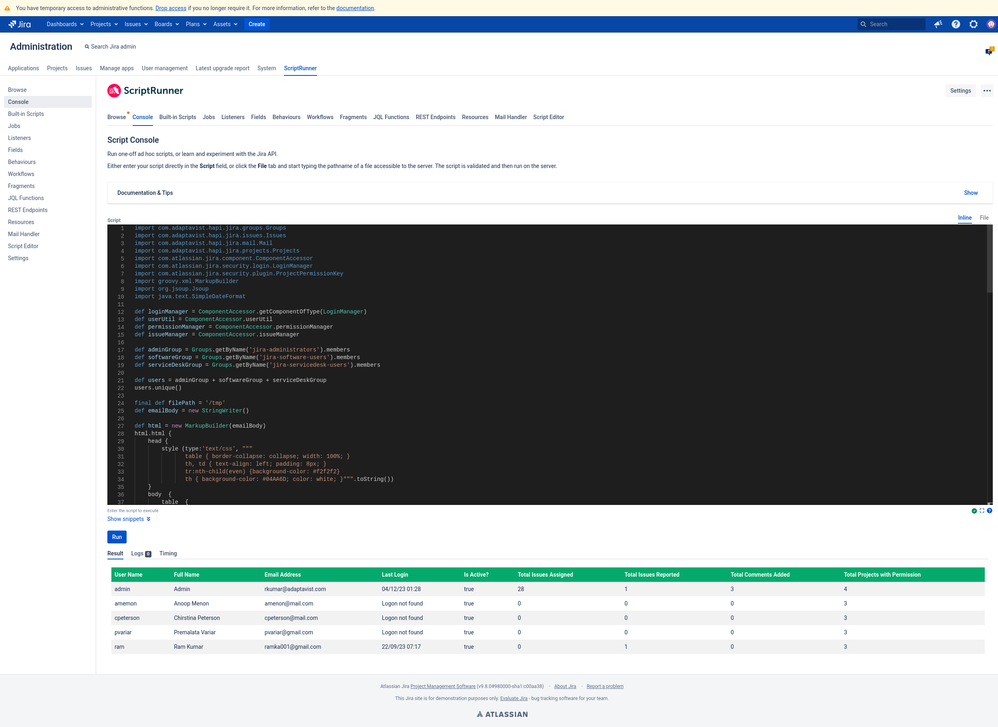Switch to the Logs tab

[x=141, y=553]
